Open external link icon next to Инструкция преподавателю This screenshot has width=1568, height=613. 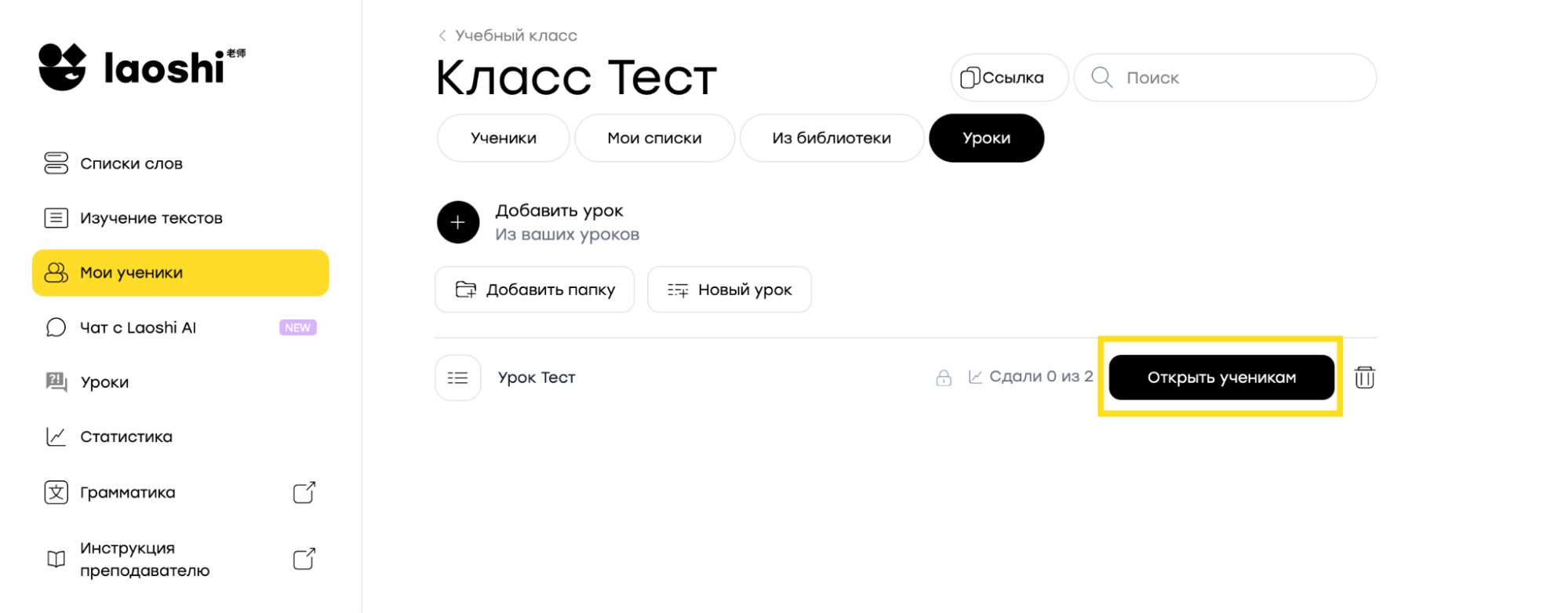[x=304, y=559]
